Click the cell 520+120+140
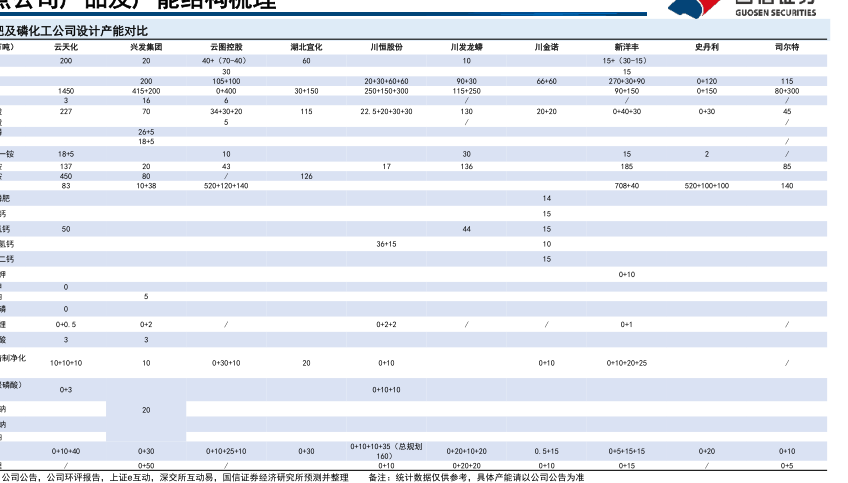Screen dimensions: 848x483 226,186
